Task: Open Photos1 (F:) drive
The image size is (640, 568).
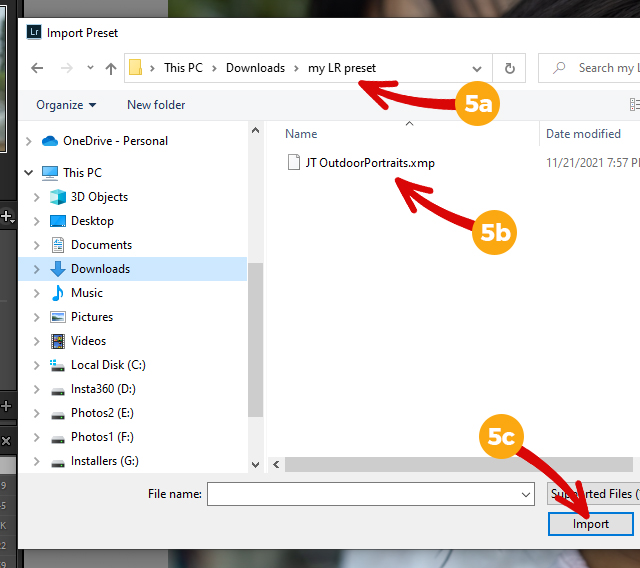Action: point(102,437)
